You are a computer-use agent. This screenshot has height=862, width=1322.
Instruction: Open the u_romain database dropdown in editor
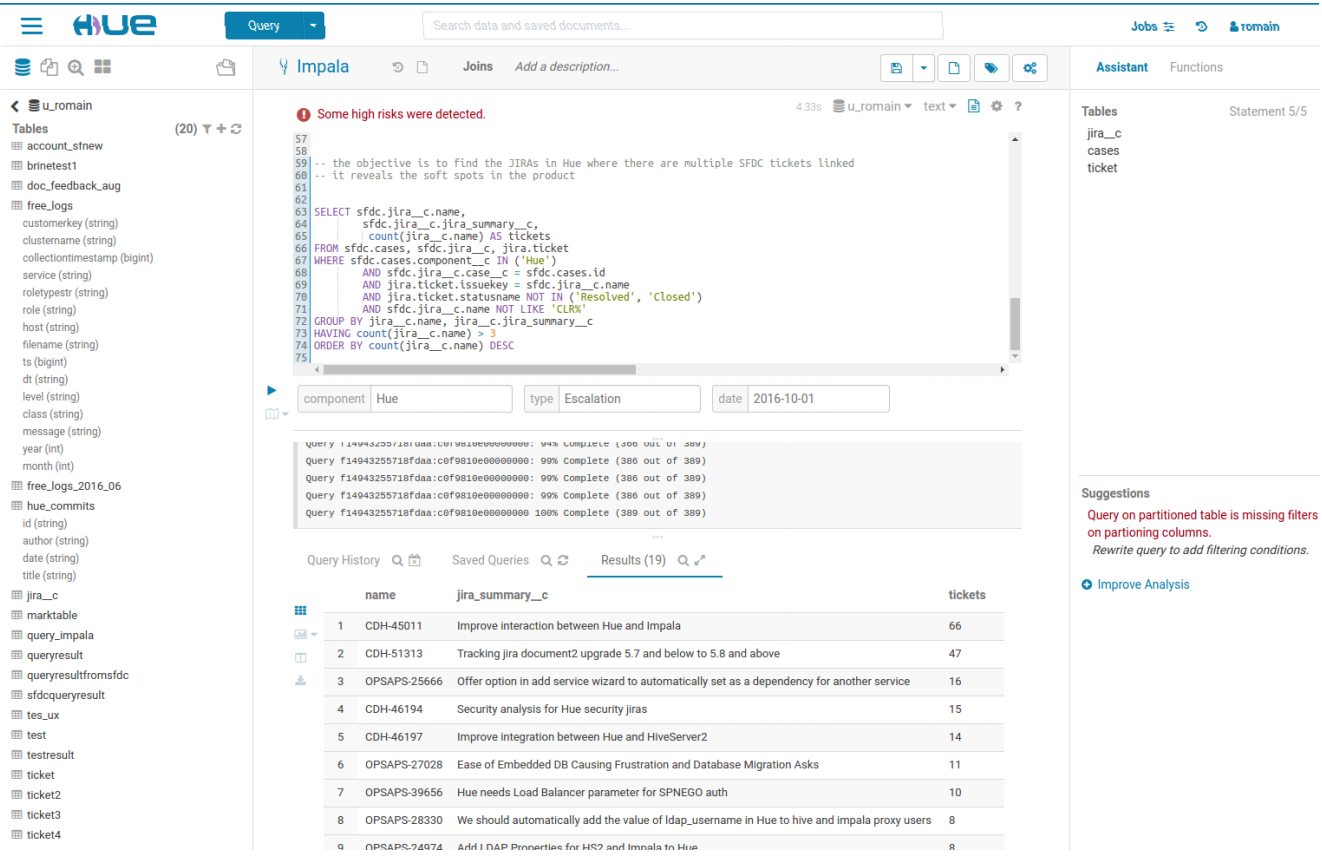tap(873, 106)
